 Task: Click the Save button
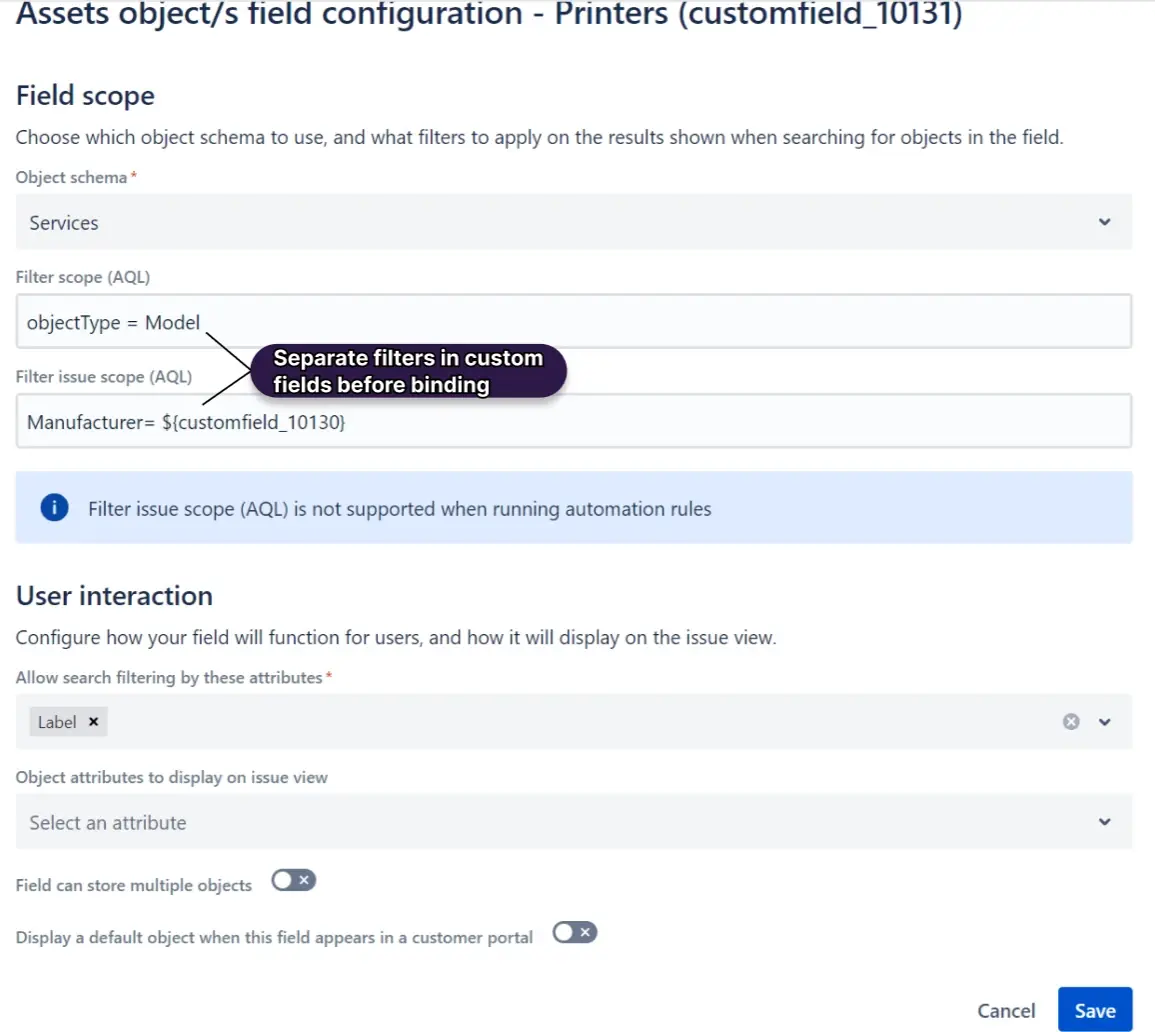[1095, 1009]
